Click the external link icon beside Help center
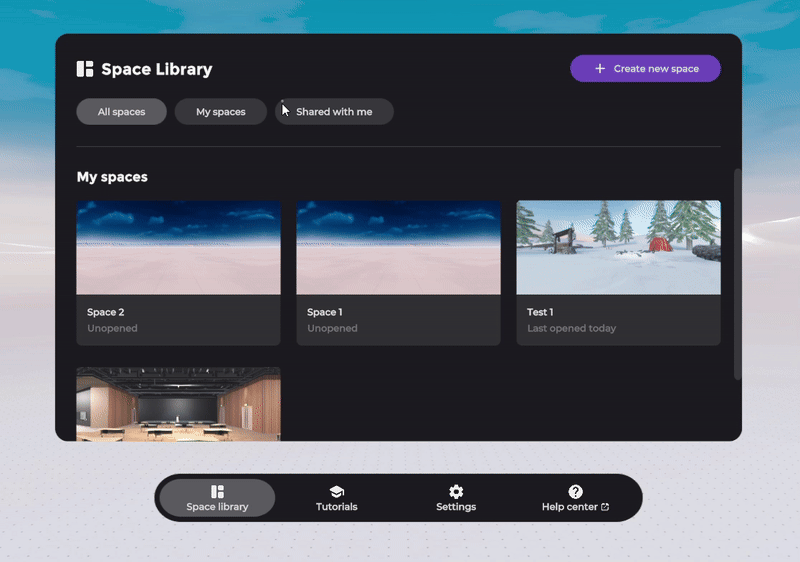Viewport: 800px width, 562px height. point(605,507)
